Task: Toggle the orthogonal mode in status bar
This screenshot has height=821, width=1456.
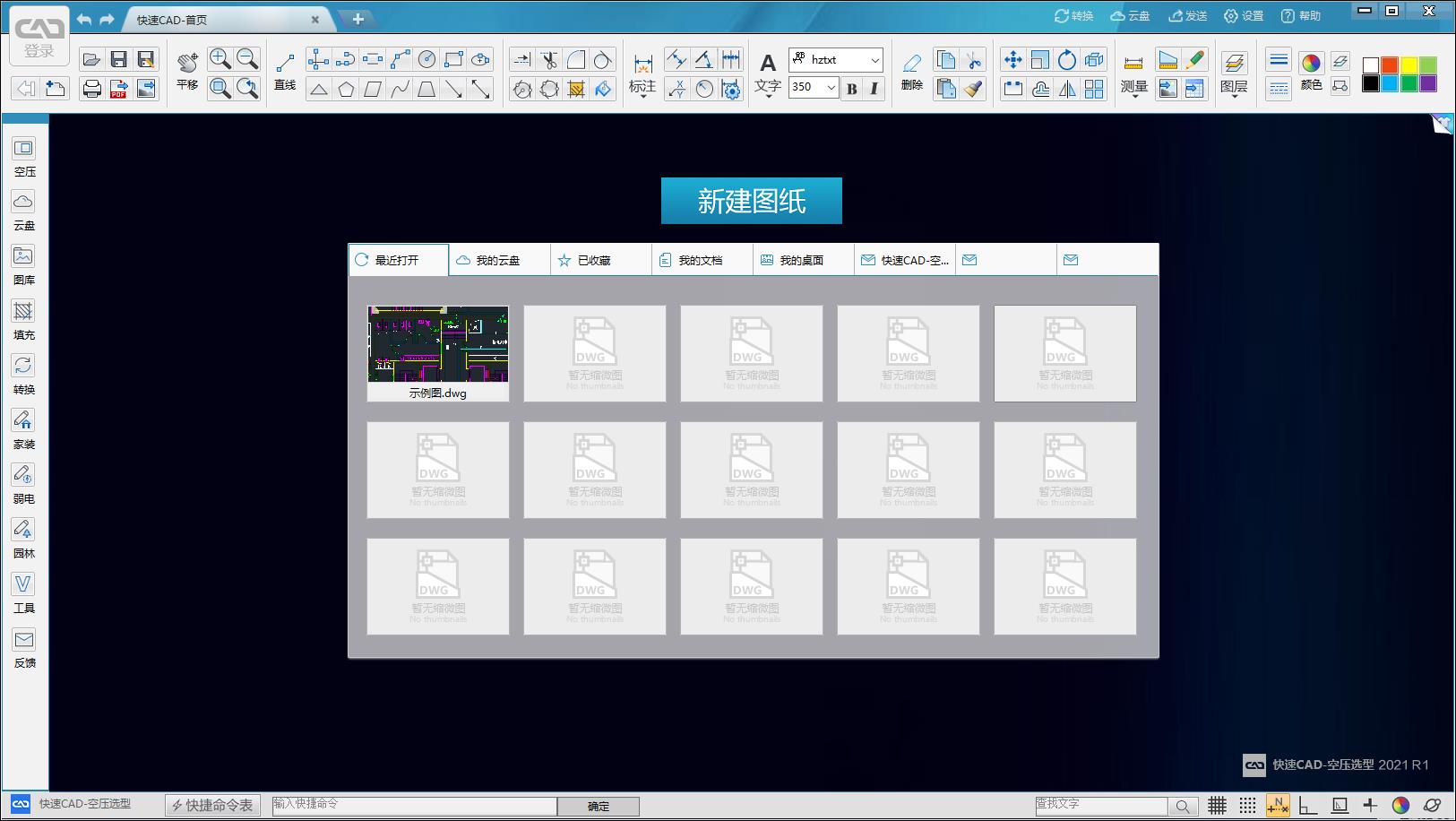Action: click(1307, 805)
